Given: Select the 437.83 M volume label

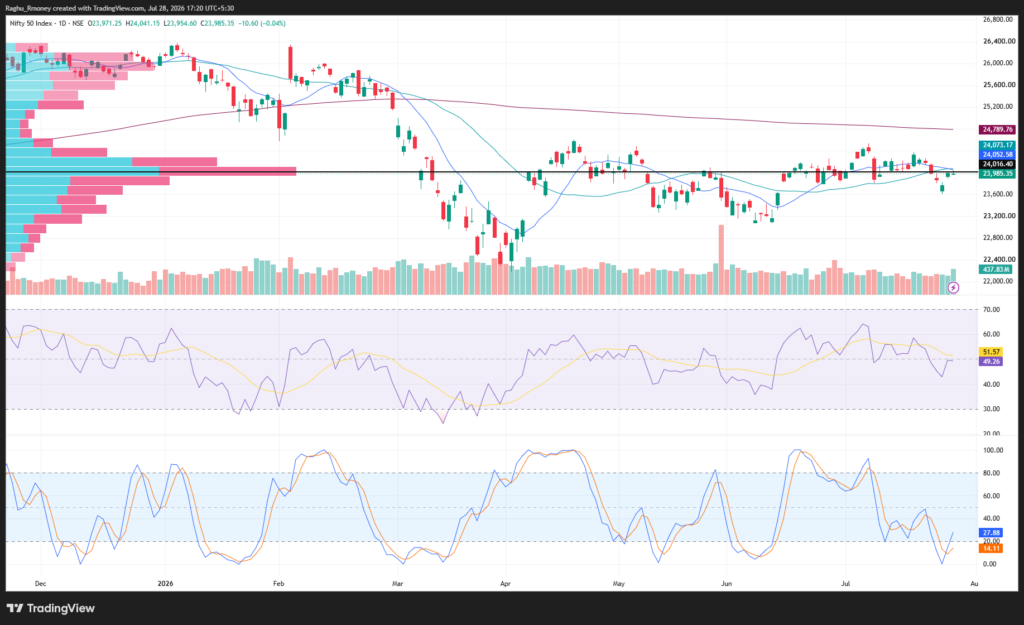Looking at the screenshot, I should pos(997,269).
